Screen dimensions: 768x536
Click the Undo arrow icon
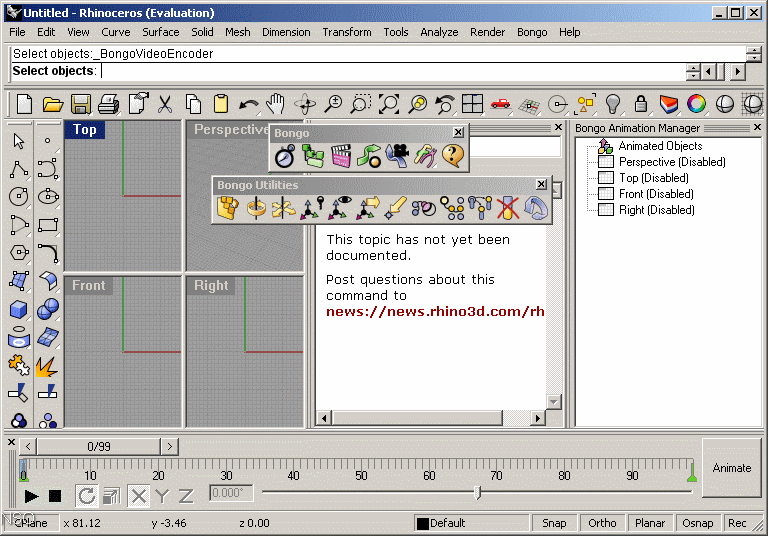249,104
